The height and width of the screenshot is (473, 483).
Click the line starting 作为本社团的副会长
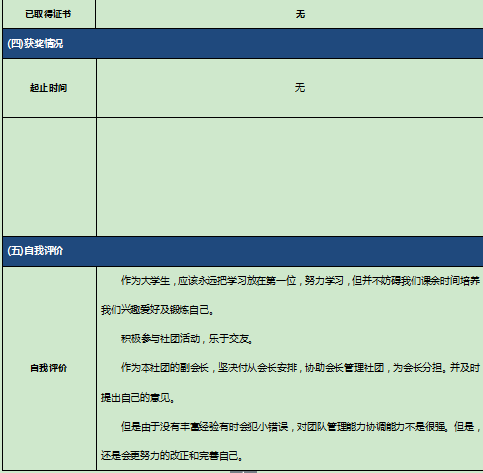[x=300, y=368]
